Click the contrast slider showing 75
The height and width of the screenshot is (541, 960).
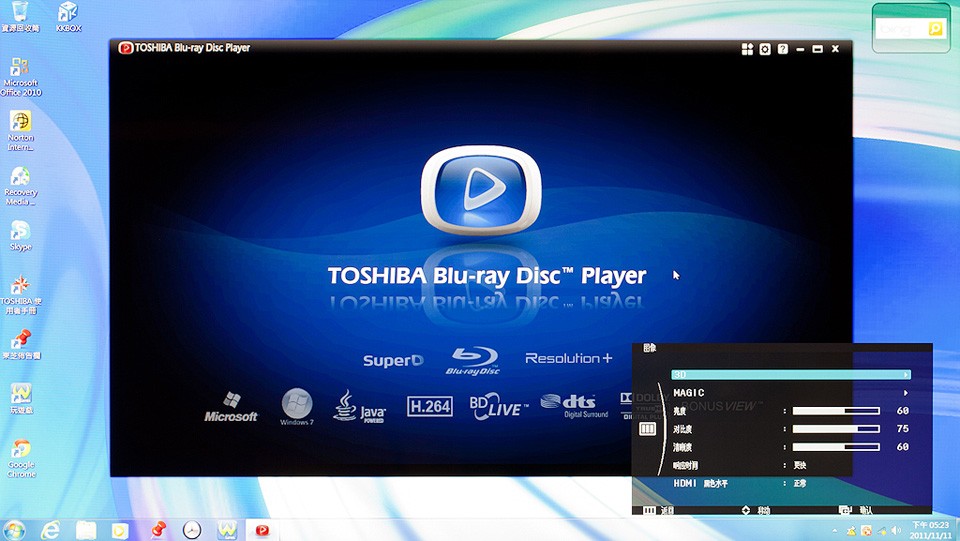click(835, 429)
